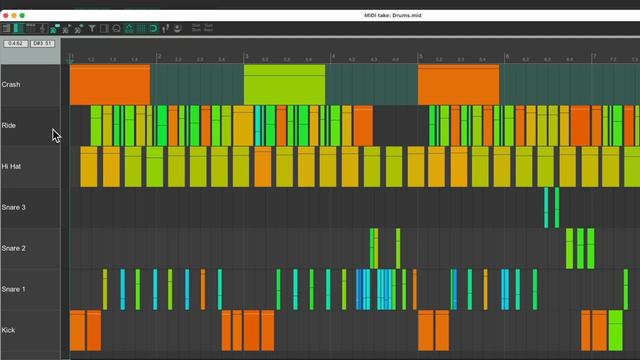Click the first note-with-green-badge toolbar icon

pos(55,28)
